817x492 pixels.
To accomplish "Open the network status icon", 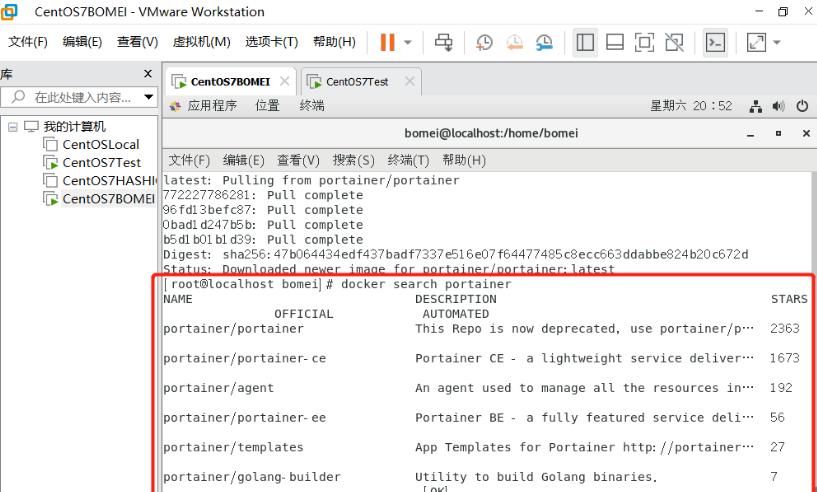I will [756, 106].
